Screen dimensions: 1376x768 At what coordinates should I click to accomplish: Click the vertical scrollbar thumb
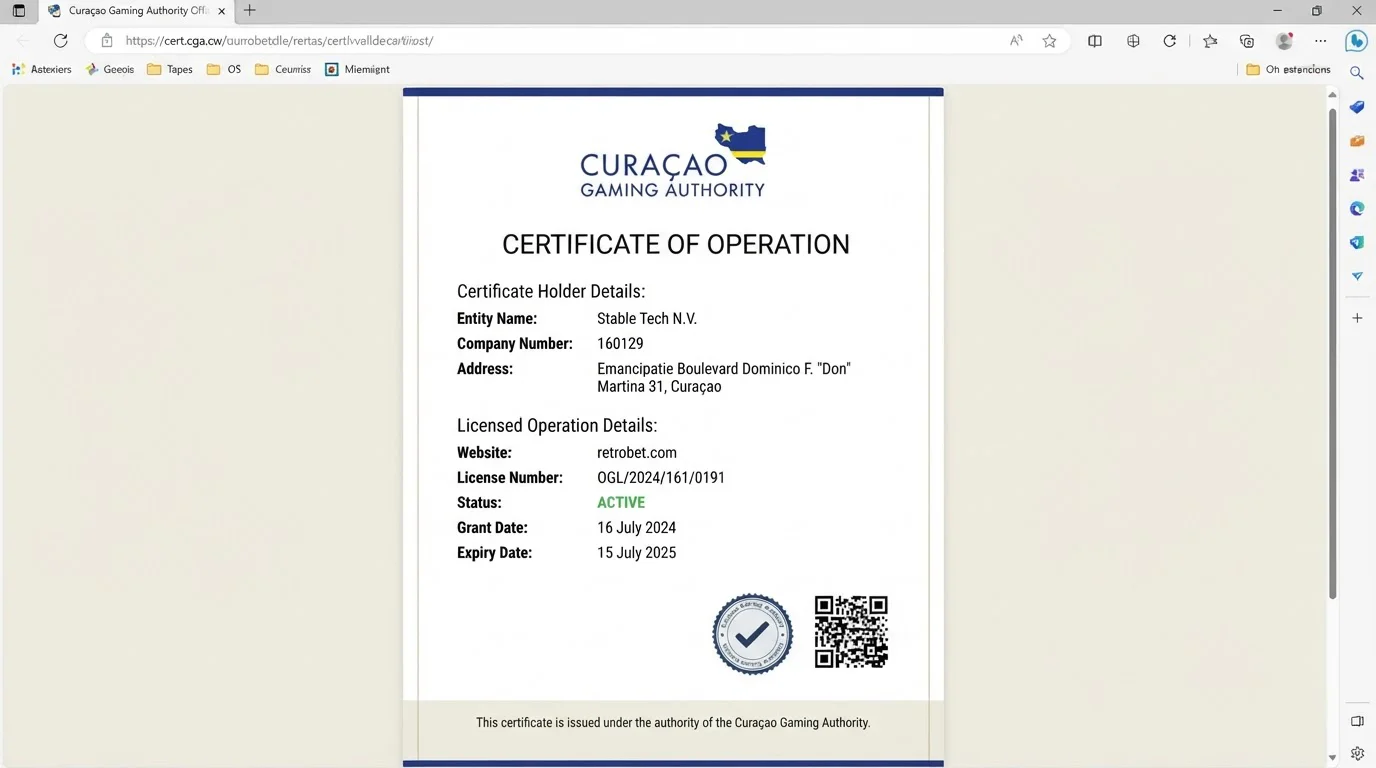pos(1332,354)
